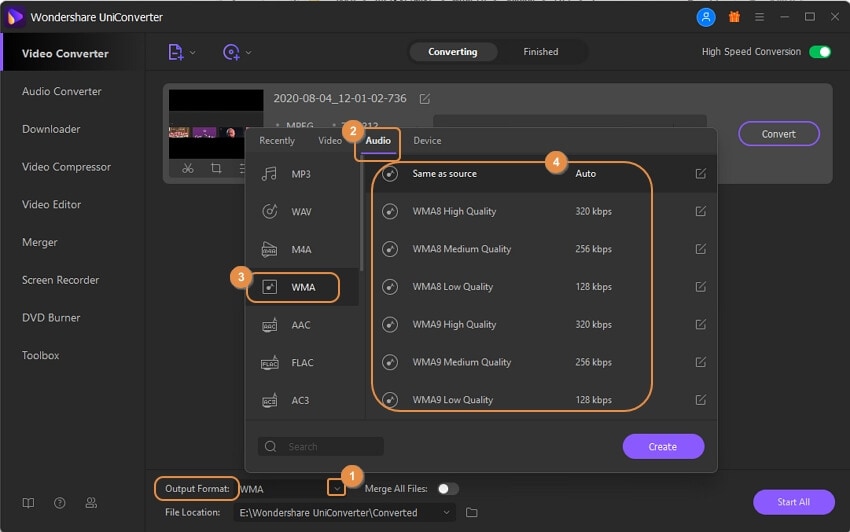Choose WMA8 Low Quality preset
850x532 pixels.
coord(540,287)
